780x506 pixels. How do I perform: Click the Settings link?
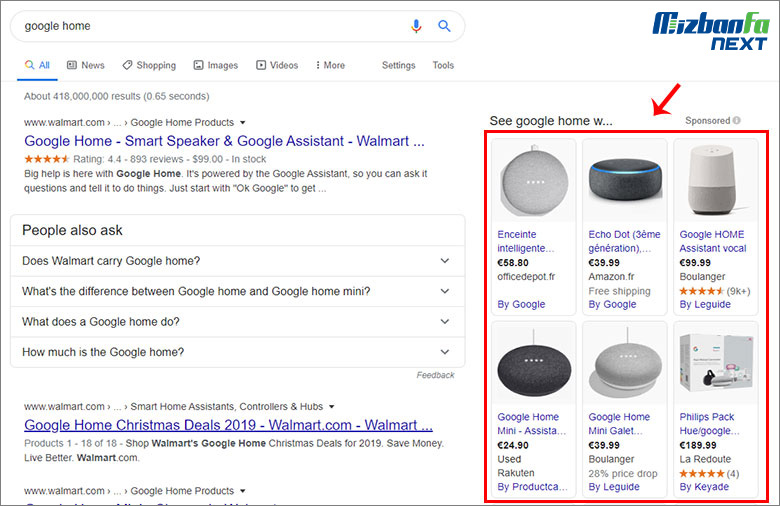click(x=398, y=65)
